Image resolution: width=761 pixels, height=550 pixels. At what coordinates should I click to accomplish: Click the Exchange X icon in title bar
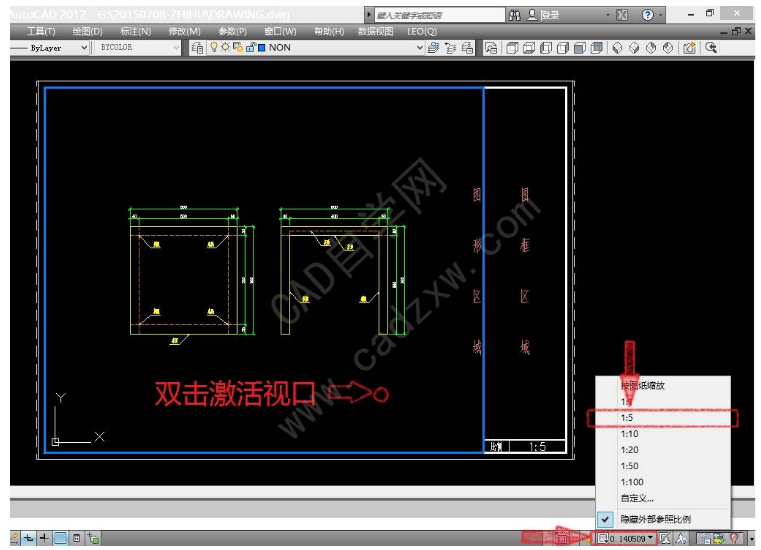(622, 16)
